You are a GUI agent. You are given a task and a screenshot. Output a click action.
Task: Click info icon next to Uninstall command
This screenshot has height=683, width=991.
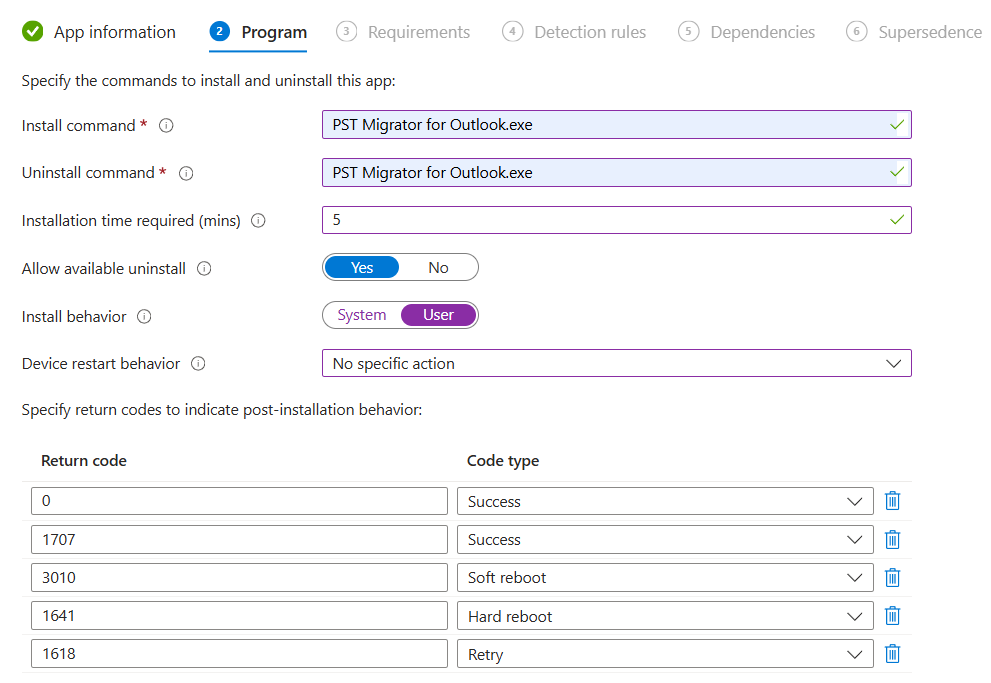186,173
